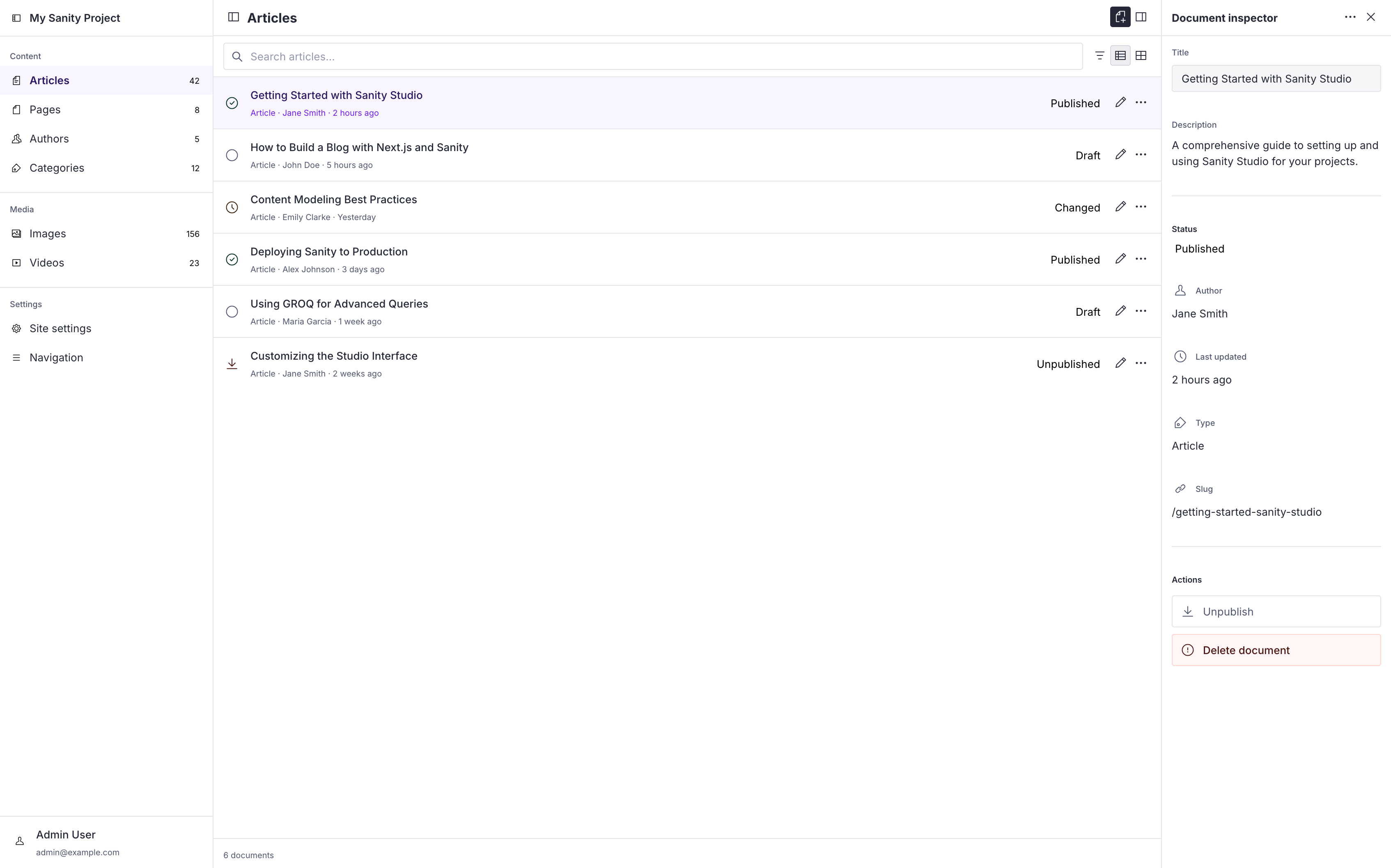Click in the Search articles field
This screenshot has width=1391, height=868.
tap(653, 56)
